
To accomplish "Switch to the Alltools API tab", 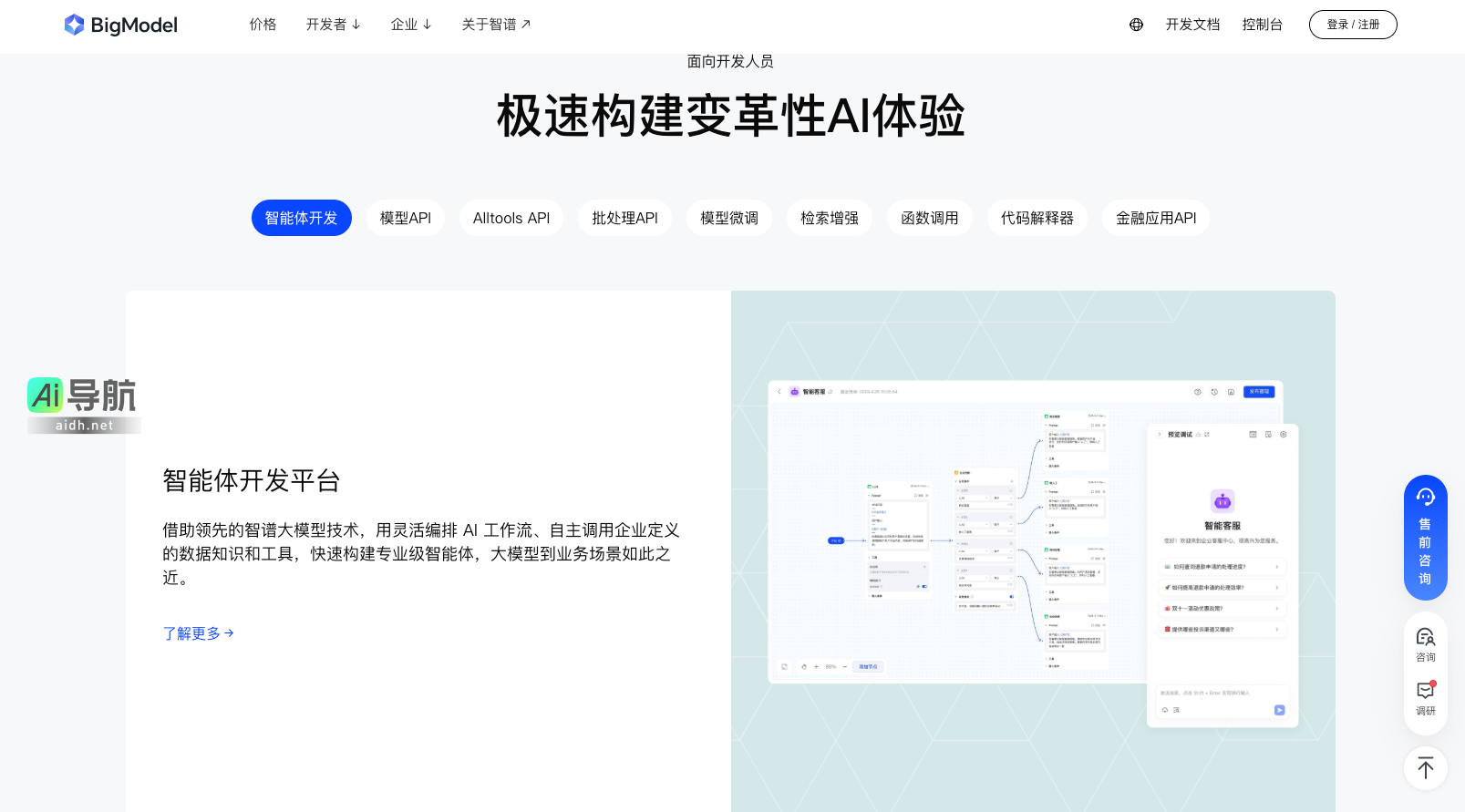I will coord(511,218).
